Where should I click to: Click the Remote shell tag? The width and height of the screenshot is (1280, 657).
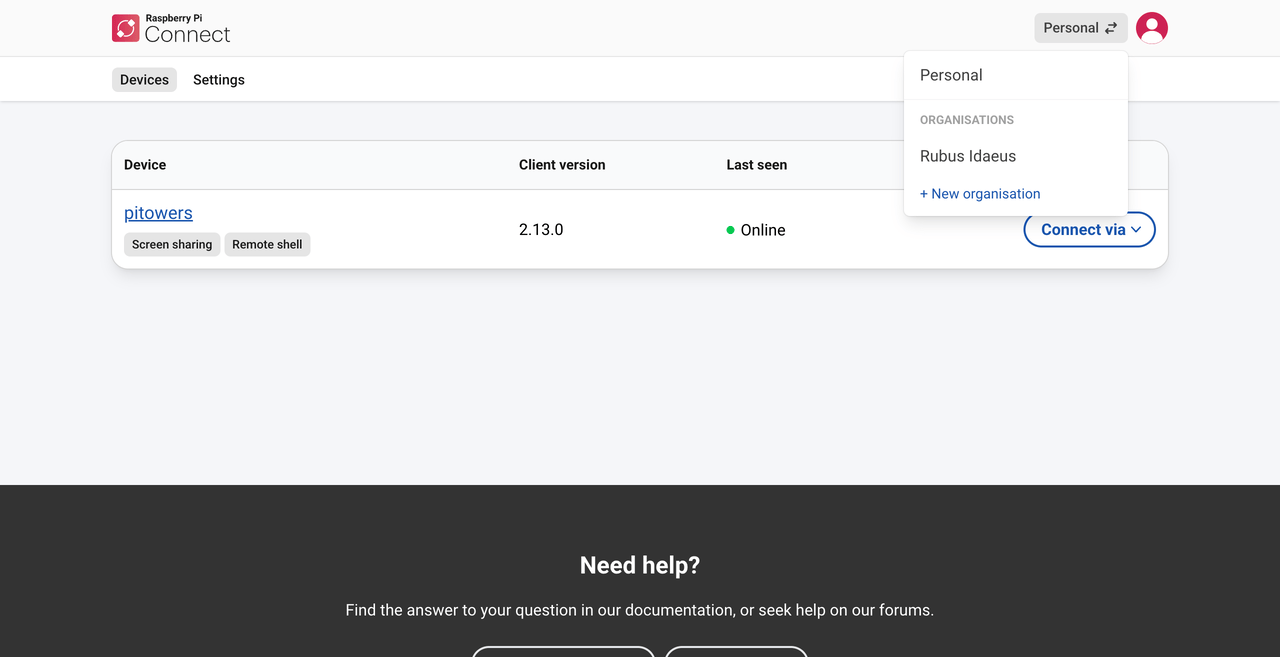click(267, 244)
